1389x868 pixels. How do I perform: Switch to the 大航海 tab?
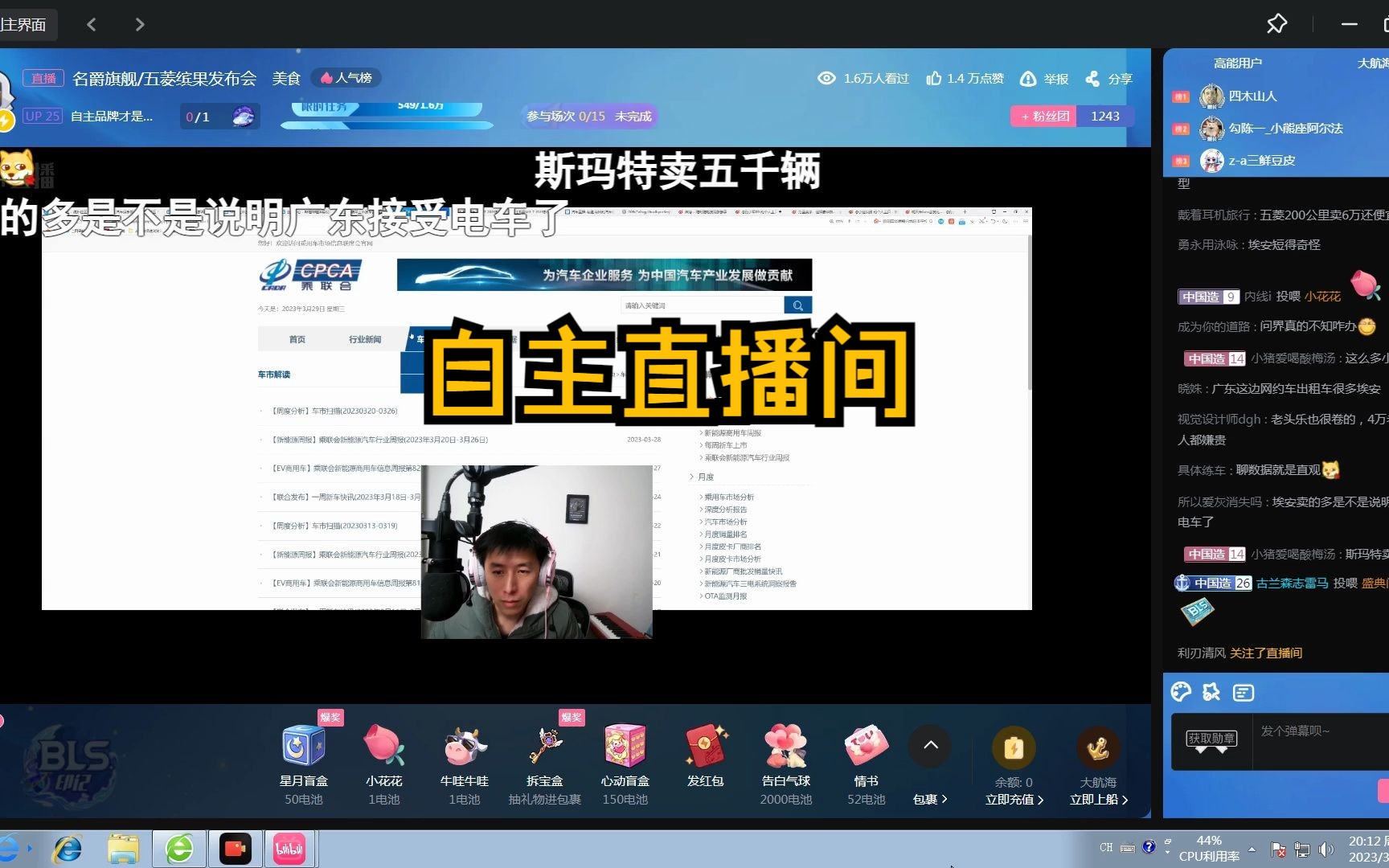(x=1373, y=63)
